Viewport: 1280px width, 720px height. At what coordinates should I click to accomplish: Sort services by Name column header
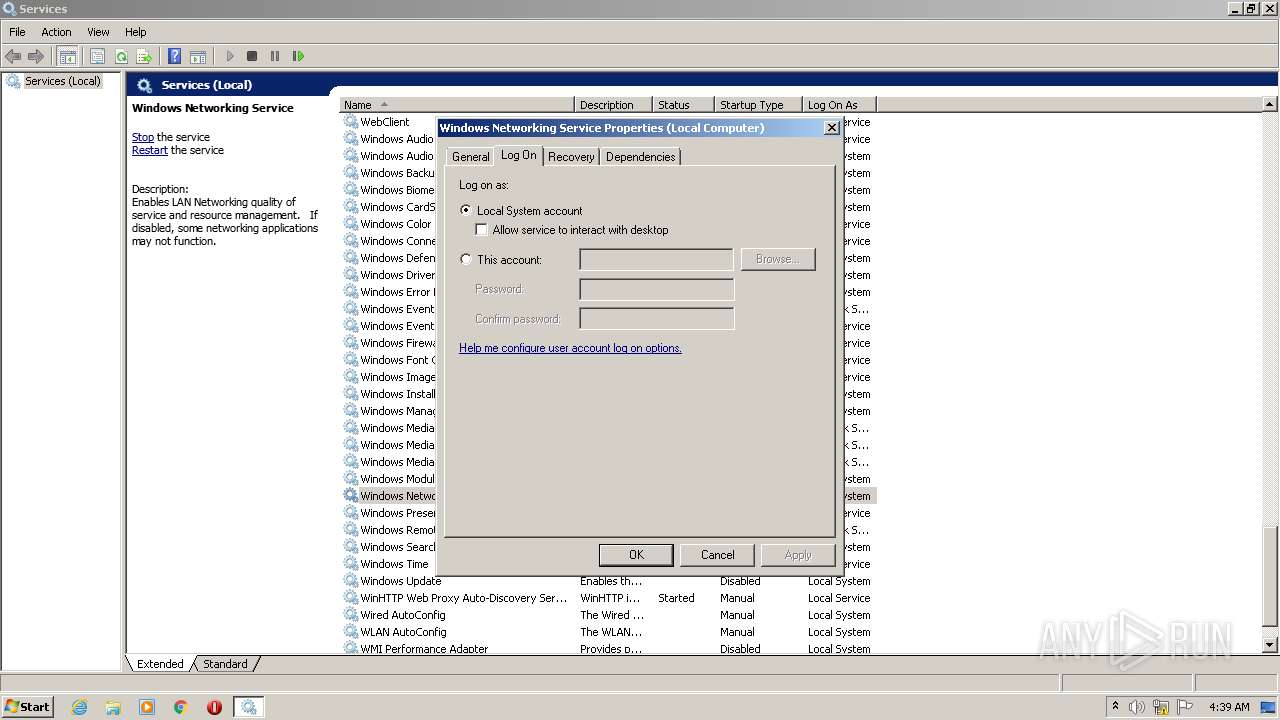click(x=457, y=105)
